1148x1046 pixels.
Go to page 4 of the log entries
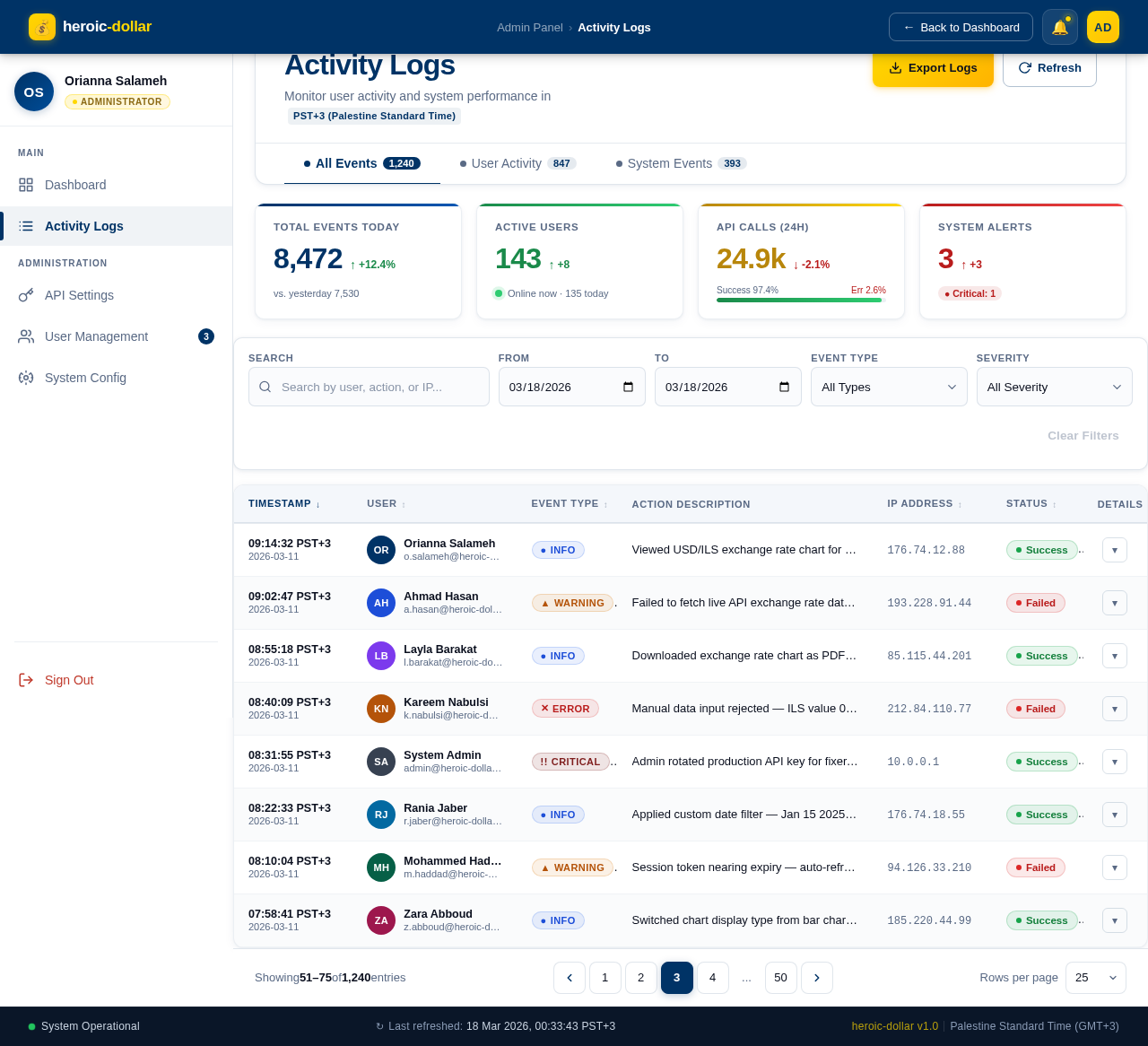click(712, 978)
